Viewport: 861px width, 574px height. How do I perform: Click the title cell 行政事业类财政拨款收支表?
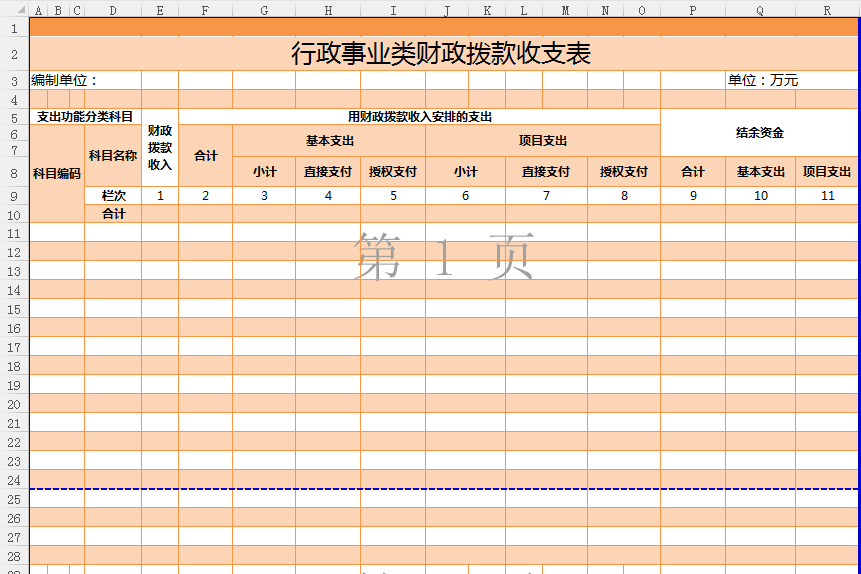(441, 54)
